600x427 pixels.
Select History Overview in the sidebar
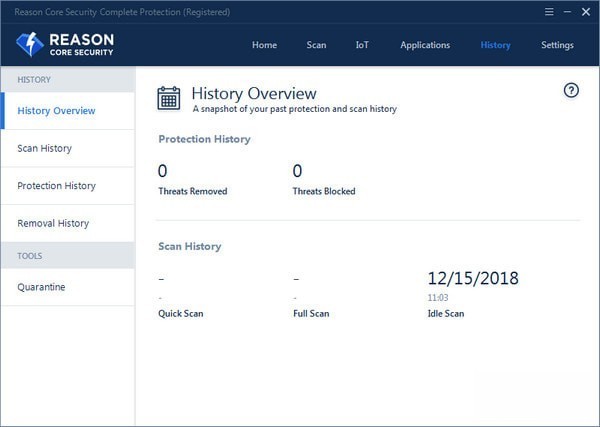click(x=68, y=111)
